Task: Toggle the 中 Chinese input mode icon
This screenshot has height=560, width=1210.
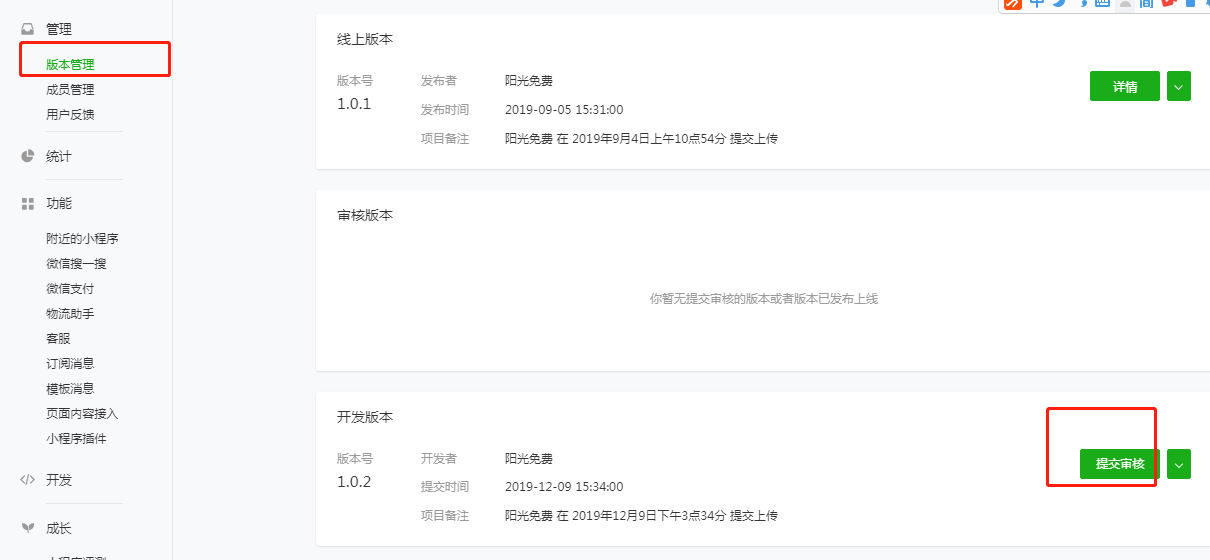Action: pos(1036,3)
